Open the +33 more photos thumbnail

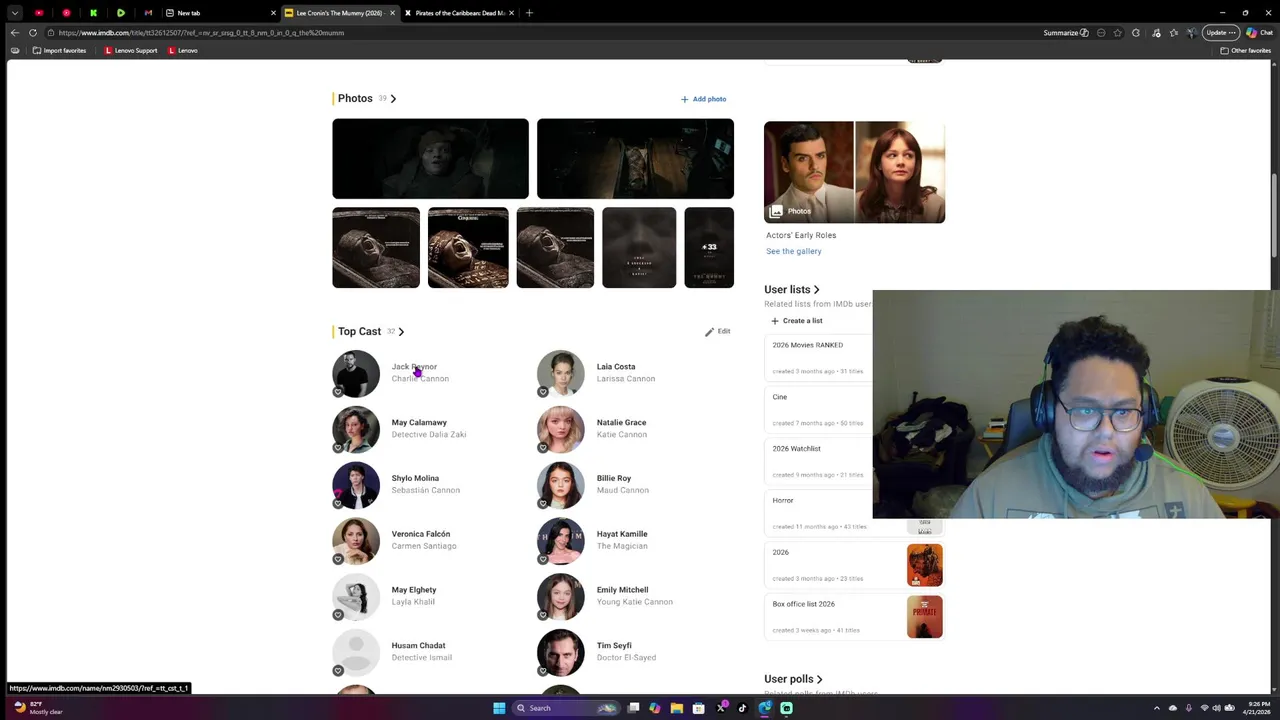(709, 247)
